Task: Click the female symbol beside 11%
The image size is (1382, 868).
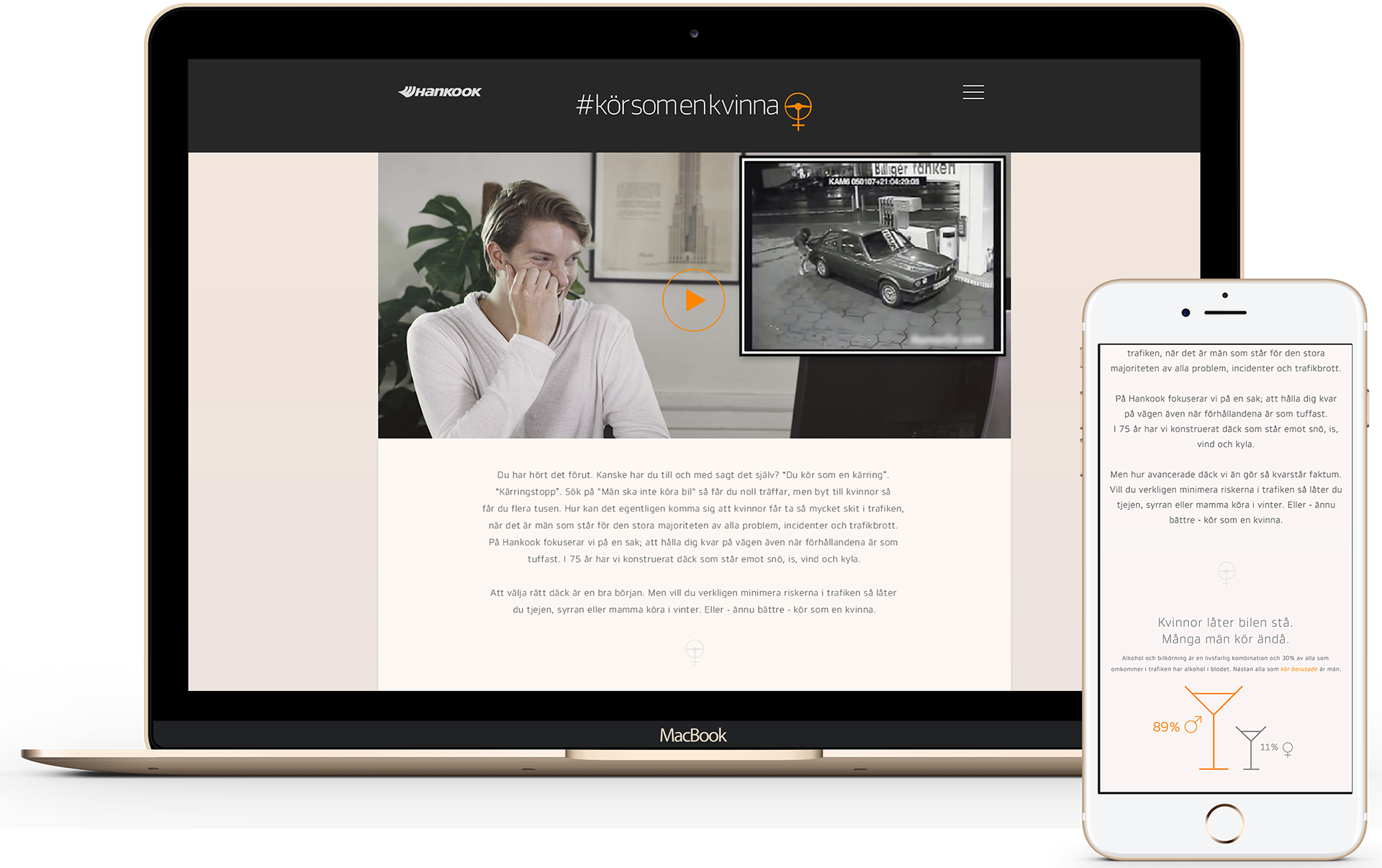Action: (x=1288, y=749)
